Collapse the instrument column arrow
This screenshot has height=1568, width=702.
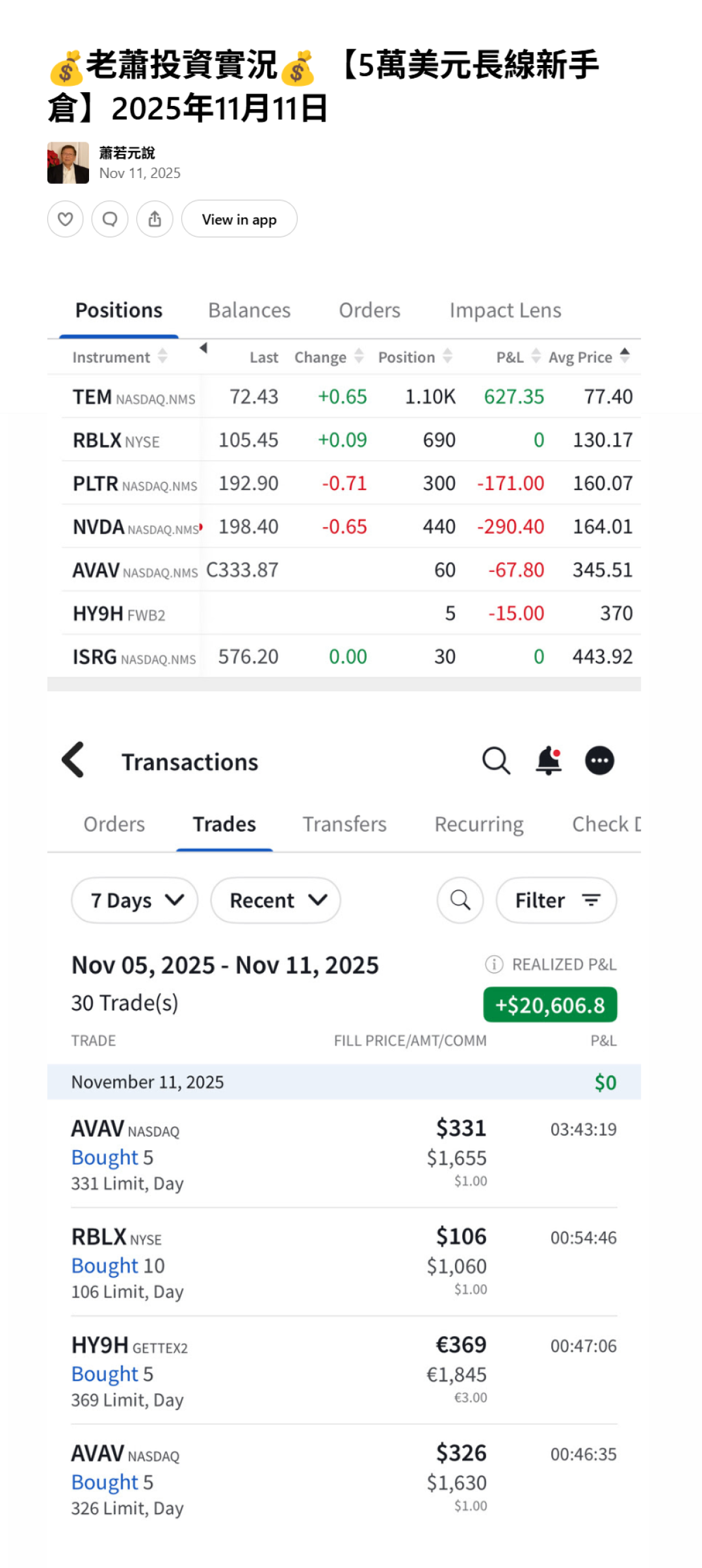(x=203, y=348)
